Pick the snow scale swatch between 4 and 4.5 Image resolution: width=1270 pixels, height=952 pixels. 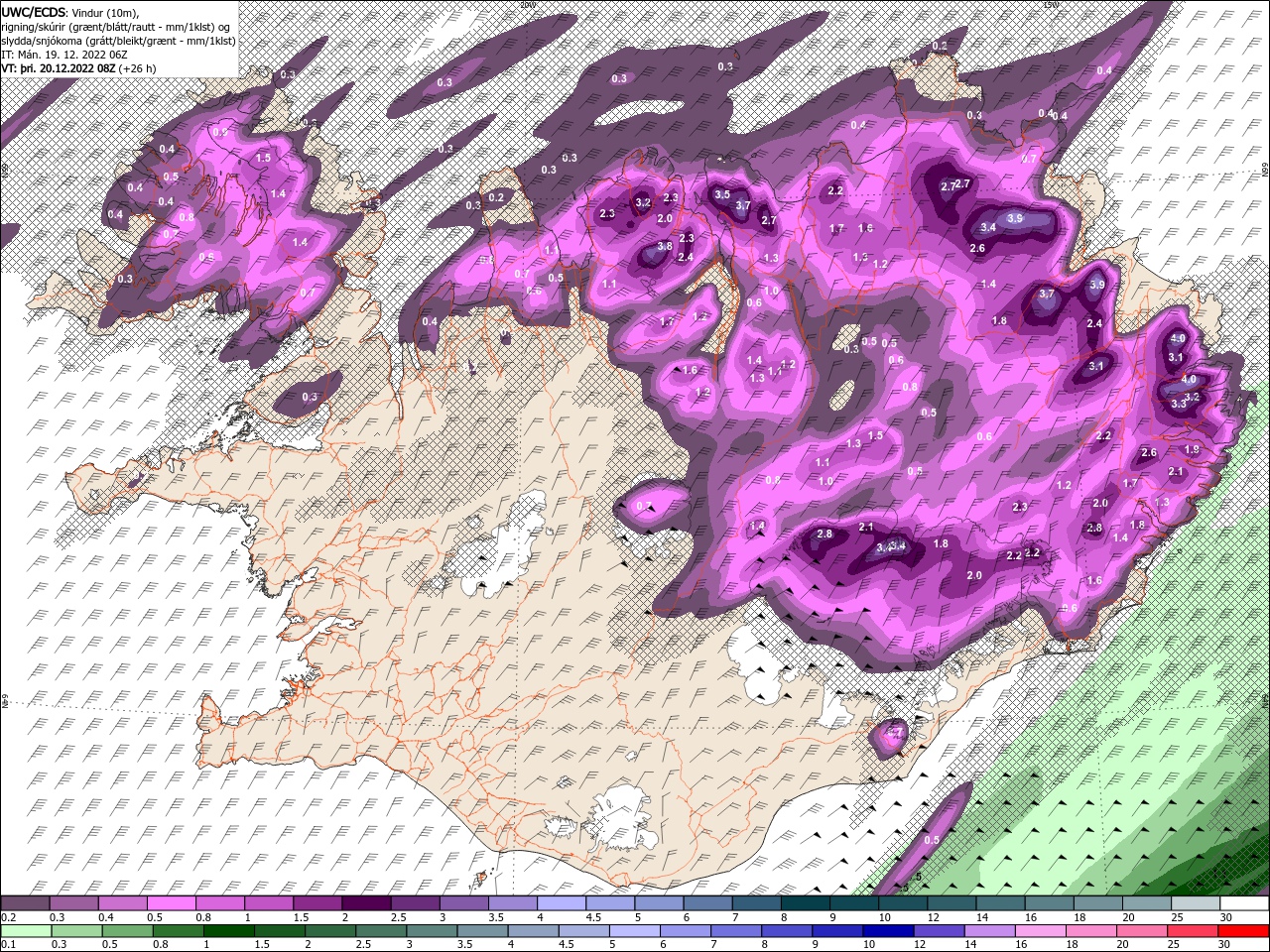point(560,903)
